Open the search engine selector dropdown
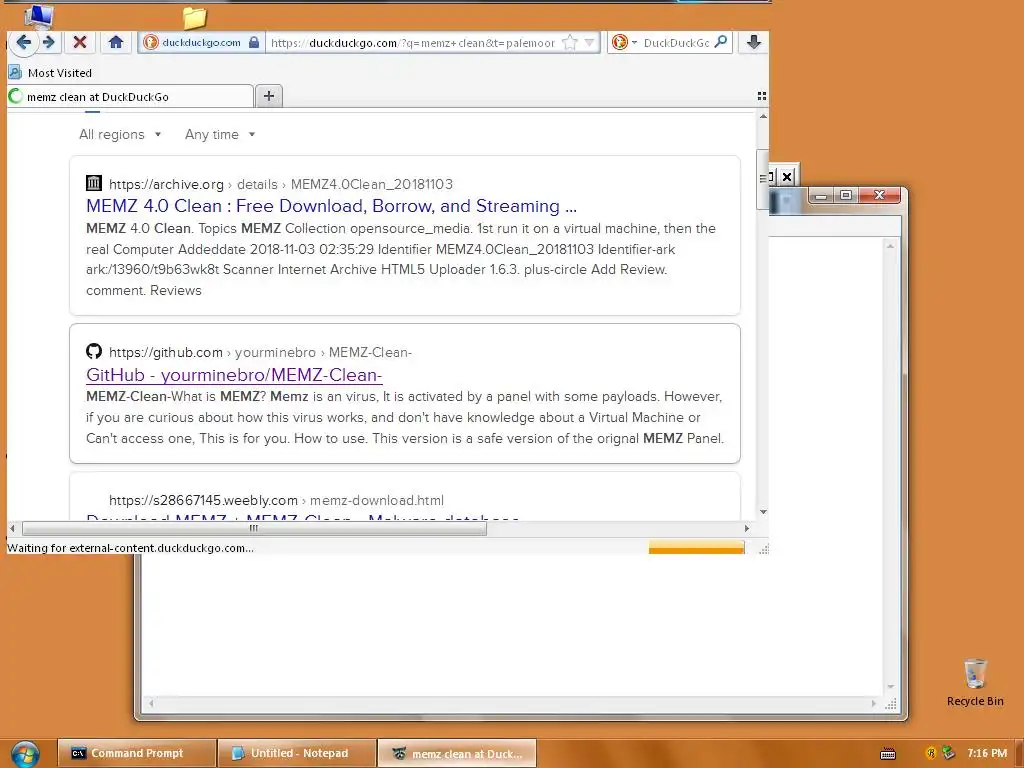 coord(624,42)
